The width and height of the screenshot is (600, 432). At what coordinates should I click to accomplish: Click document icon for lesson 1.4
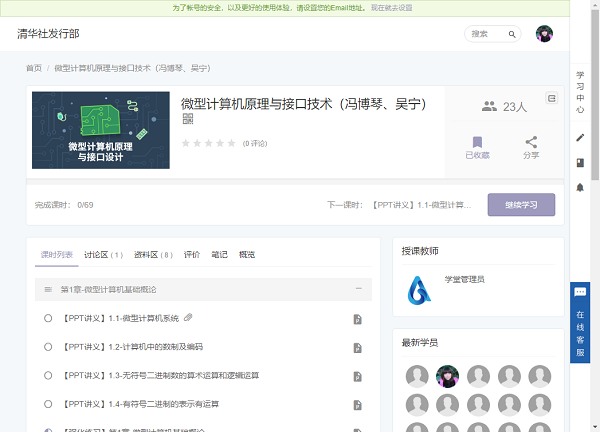pos(357,405)
